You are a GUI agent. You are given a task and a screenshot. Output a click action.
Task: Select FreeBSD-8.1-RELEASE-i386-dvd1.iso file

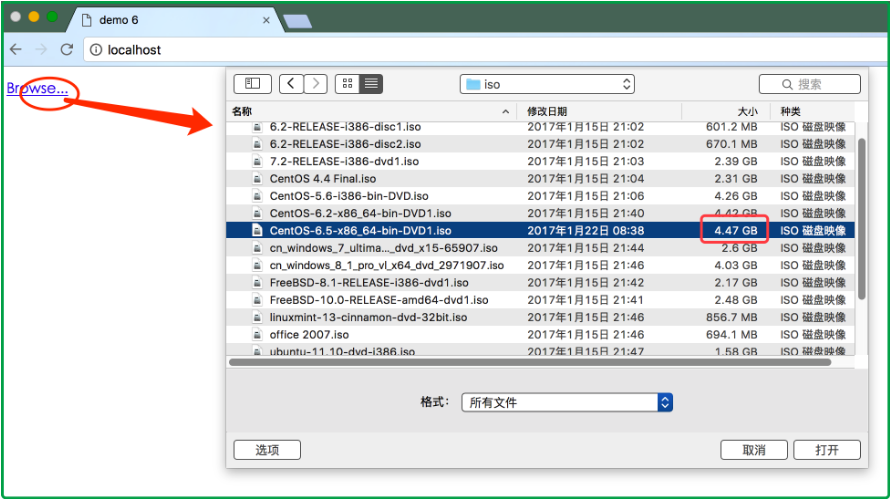pos(540,283)
